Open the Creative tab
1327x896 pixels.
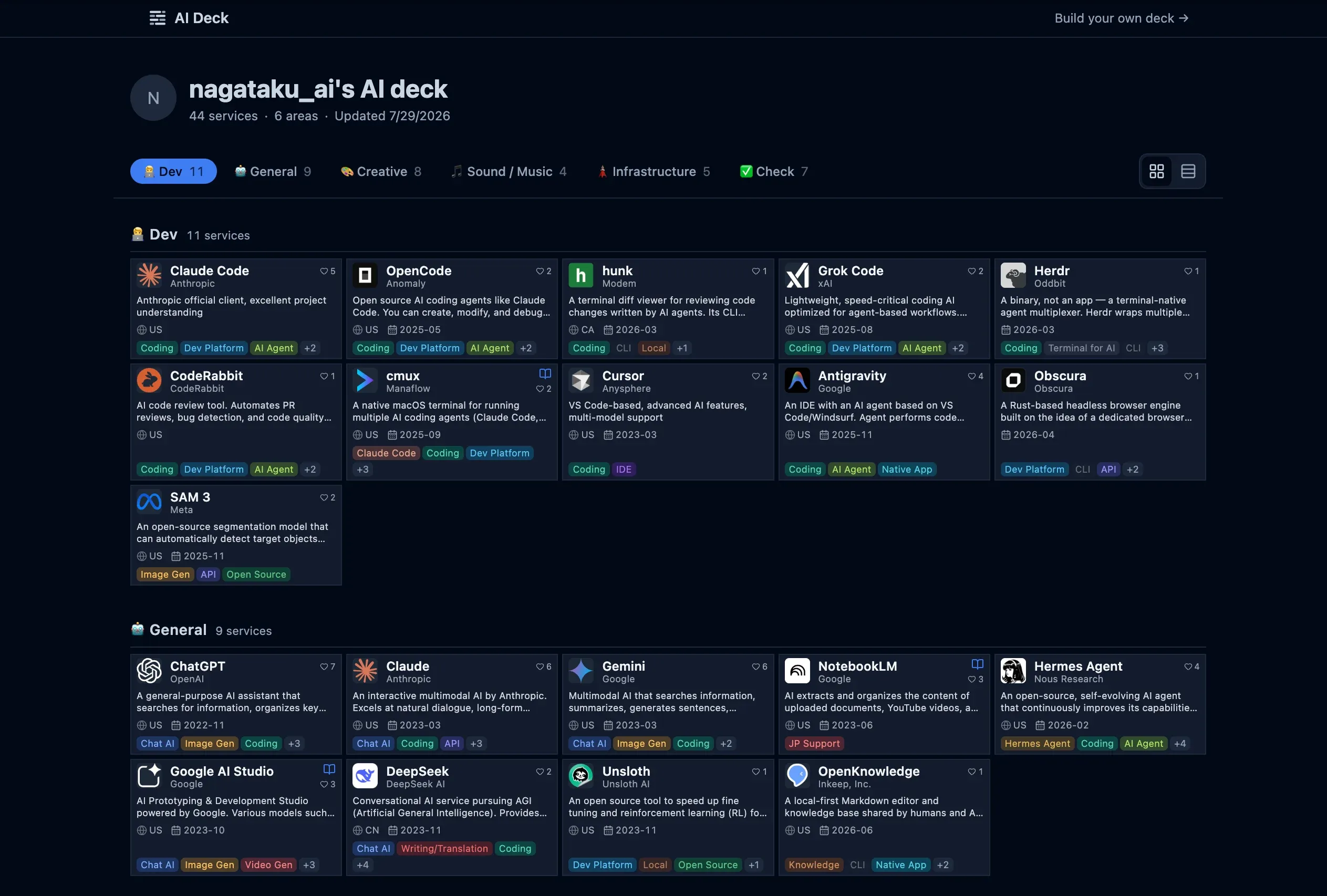tap(381, 171)
